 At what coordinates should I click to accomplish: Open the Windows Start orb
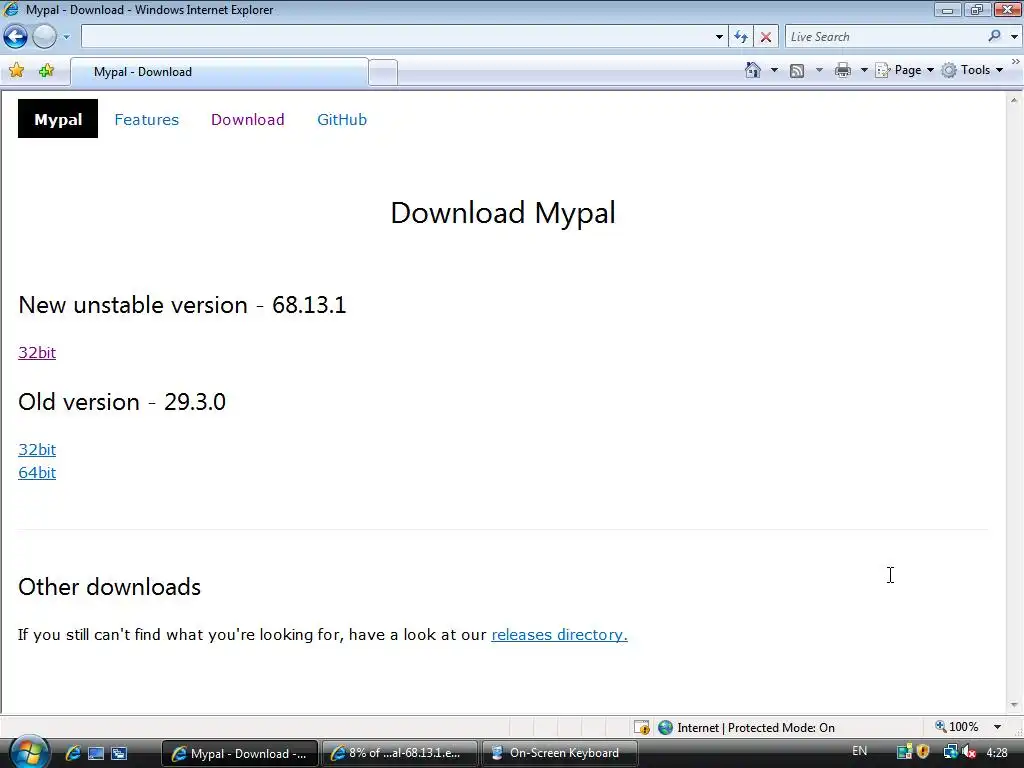point(29,751)
